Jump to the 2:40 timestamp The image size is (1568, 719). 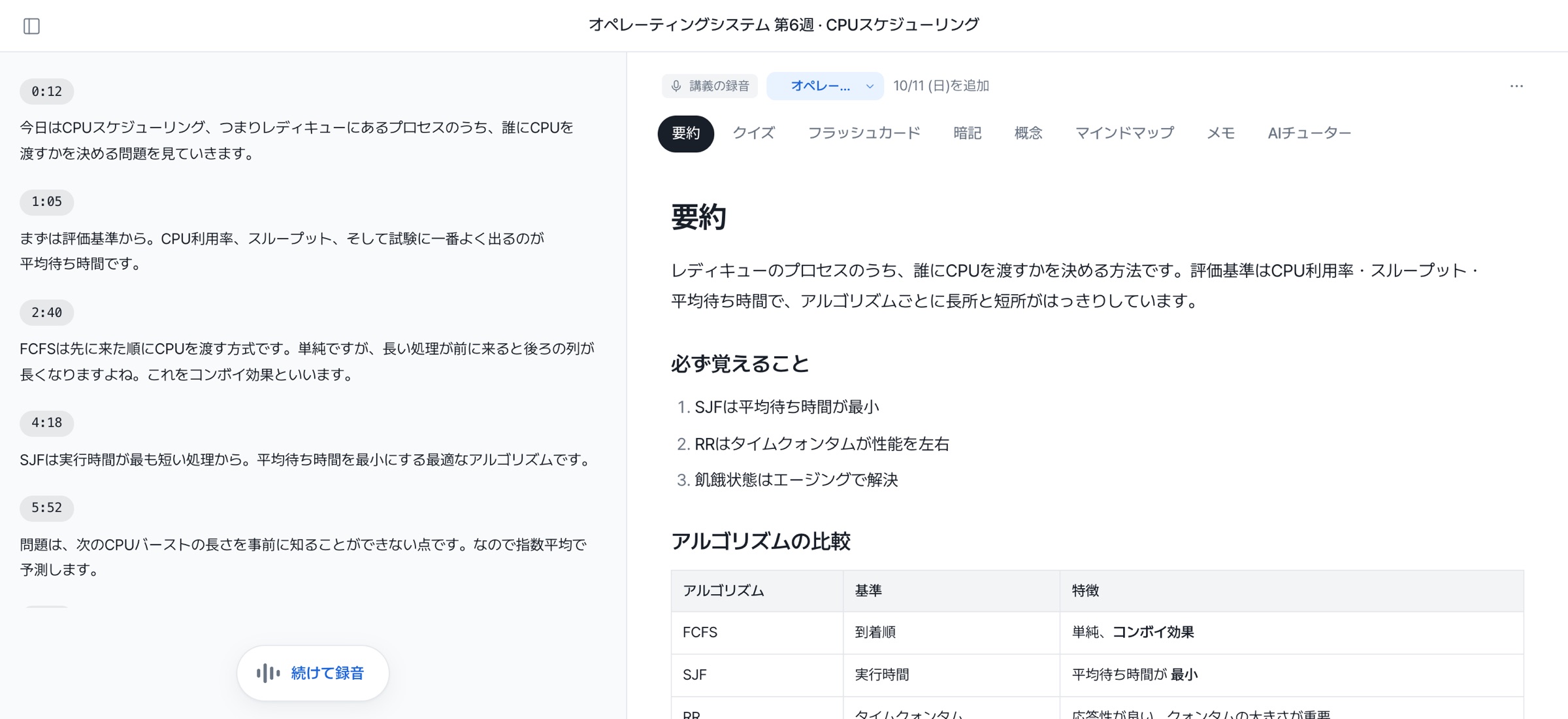[46, 312]
